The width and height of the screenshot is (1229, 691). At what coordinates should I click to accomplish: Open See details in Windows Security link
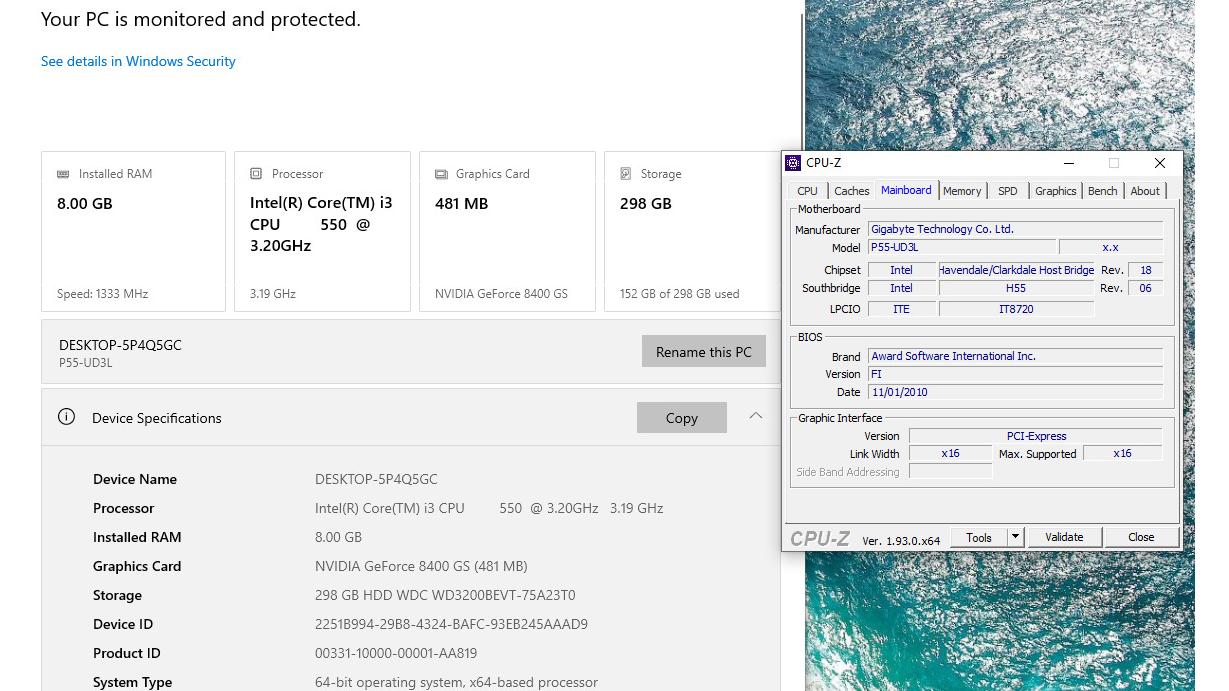pyautogui.click(x=138, y=61)
